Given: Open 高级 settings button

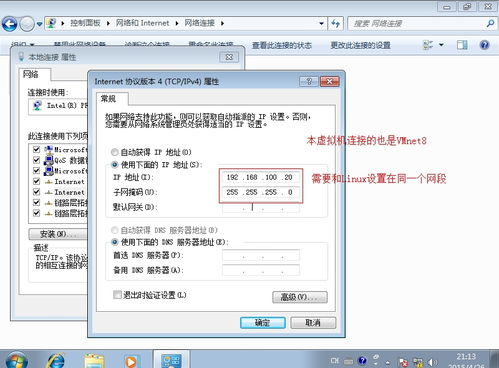Looking at the screenshot, I should click(300, 297).
